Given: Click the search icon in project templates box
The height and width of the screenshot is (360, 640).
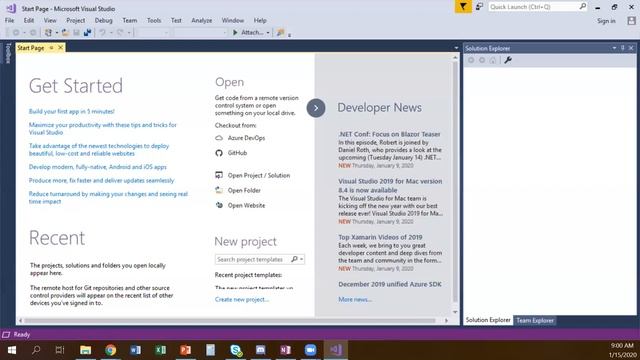Looking at the screenshot, I should (x=294, y=259).
